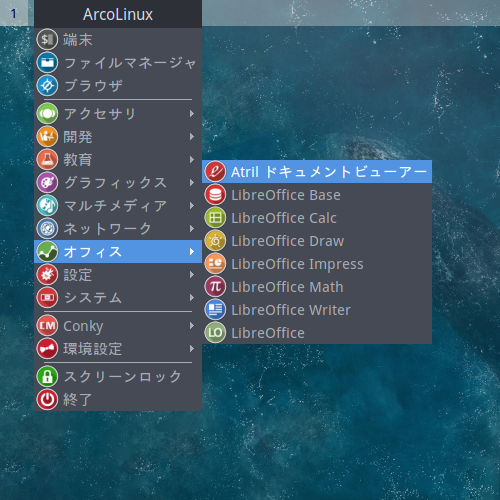Click the Conky CM icon

pyautogui.click(x=47, y=325)
